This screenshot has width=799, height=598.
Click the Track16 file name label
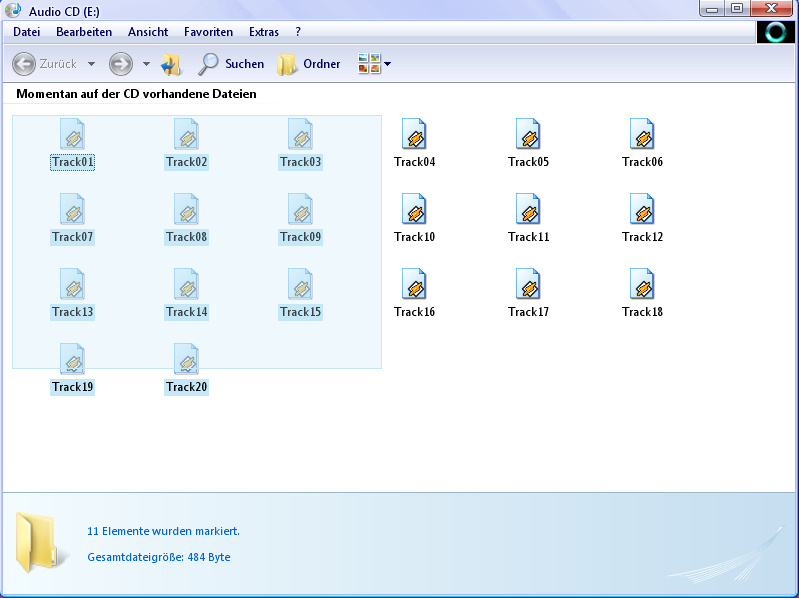point(414,312)
